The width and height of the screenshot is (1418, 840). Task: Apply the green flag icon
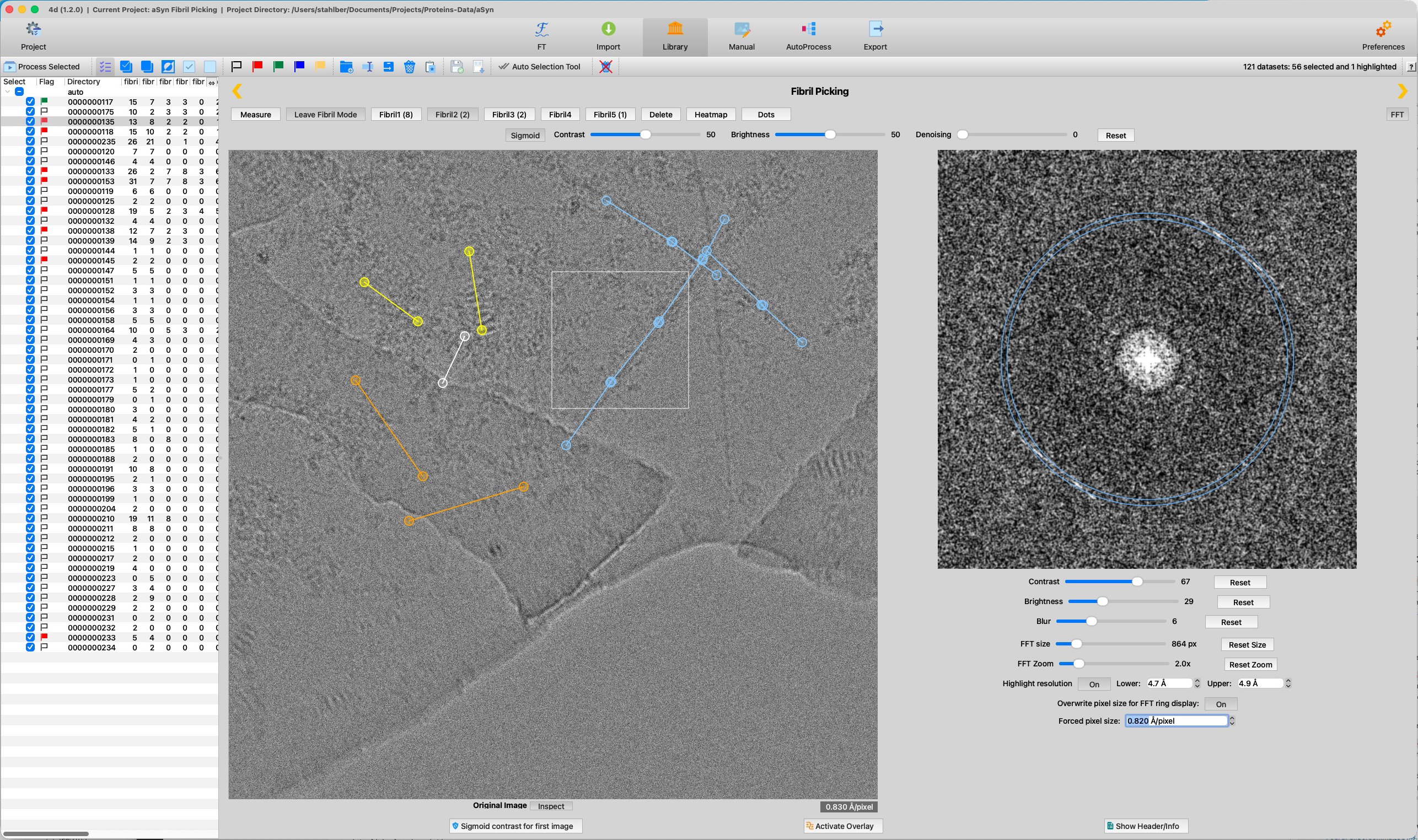(278, 66)
